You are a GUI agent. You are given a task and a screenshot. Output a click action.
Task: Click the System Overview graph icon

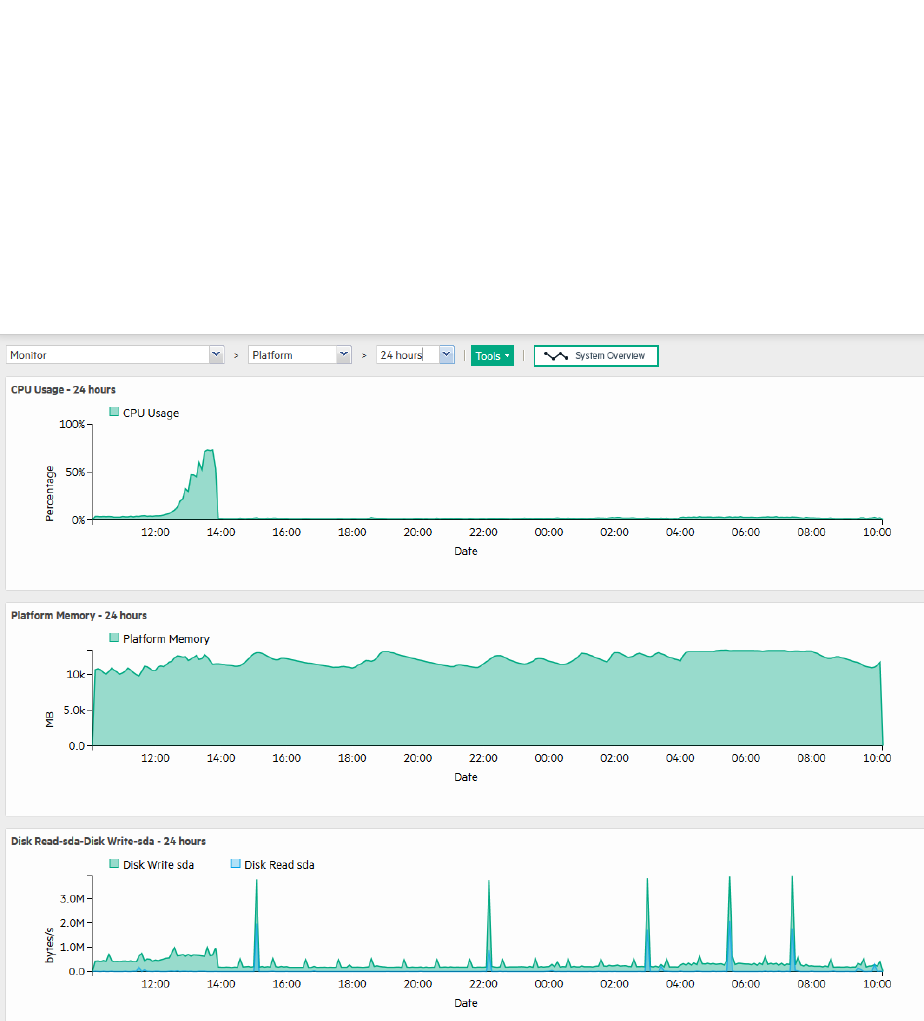pos(555,356)
